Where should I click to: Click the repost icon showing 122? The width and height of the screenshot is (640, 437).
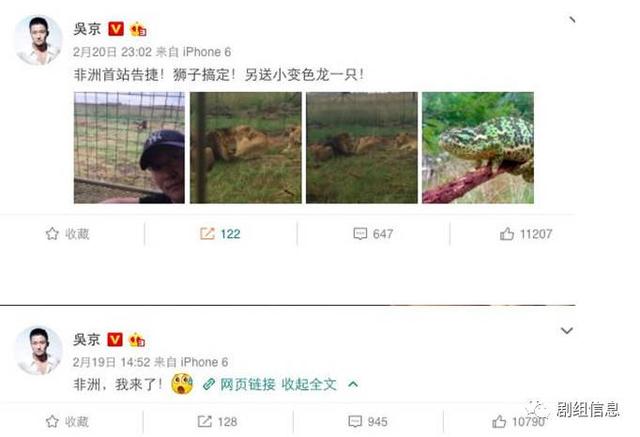(x=207, y=234)
